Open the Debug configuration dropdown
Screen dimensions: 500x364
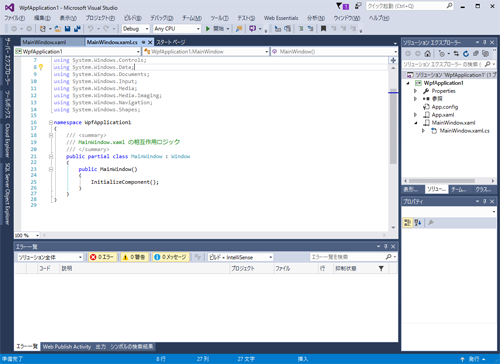[135, 29]
